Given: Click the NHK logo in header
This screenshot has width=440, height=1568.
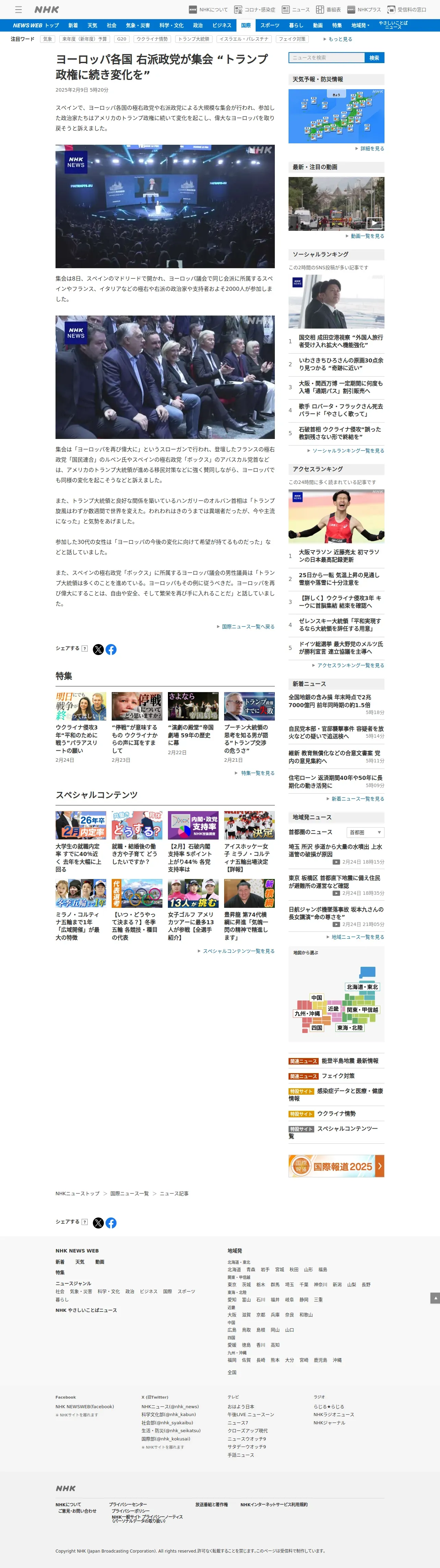Looking at the screenshot, I should point(47,10).
